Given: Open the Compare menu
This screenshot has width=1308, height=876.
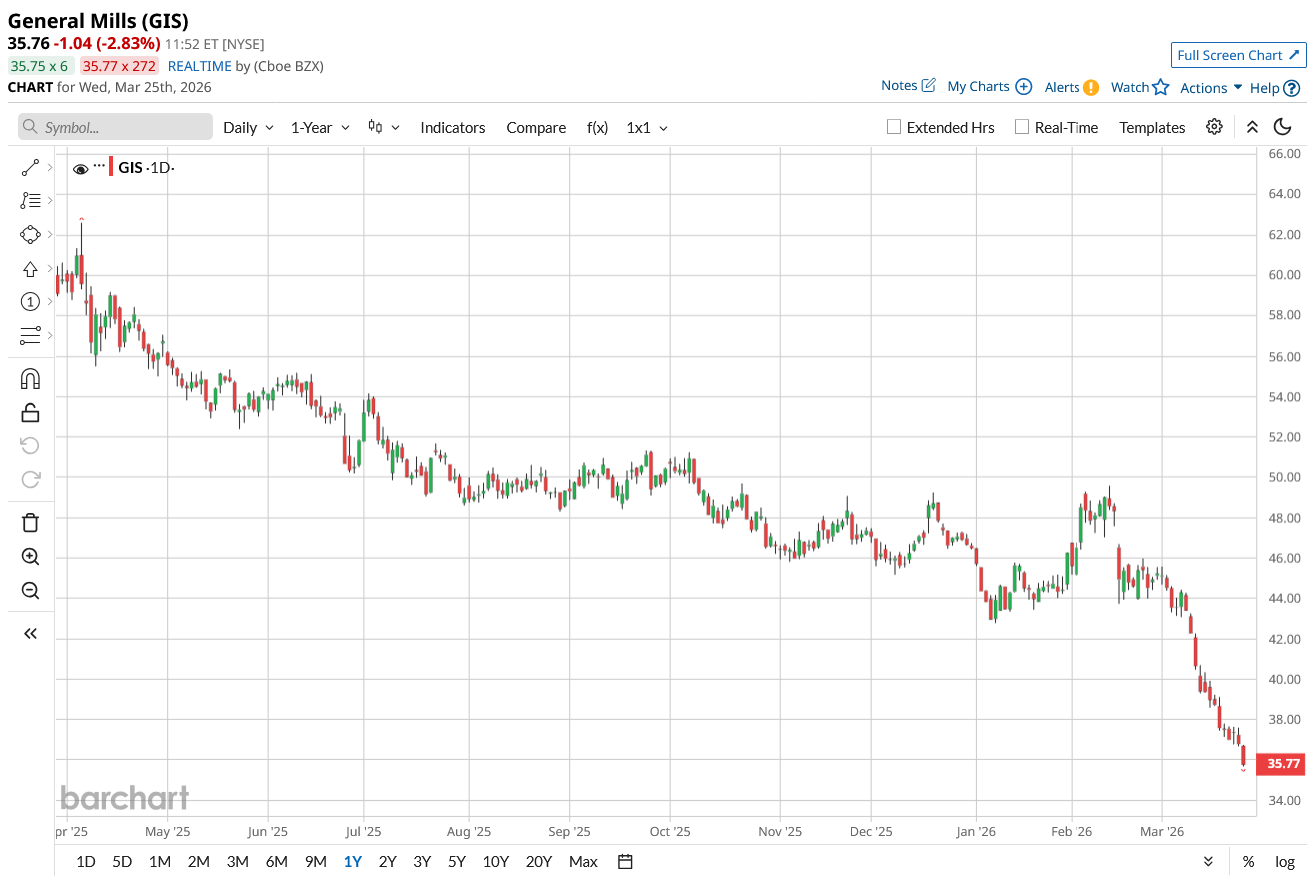Looking at the screenshot, I should pos(536,127).
